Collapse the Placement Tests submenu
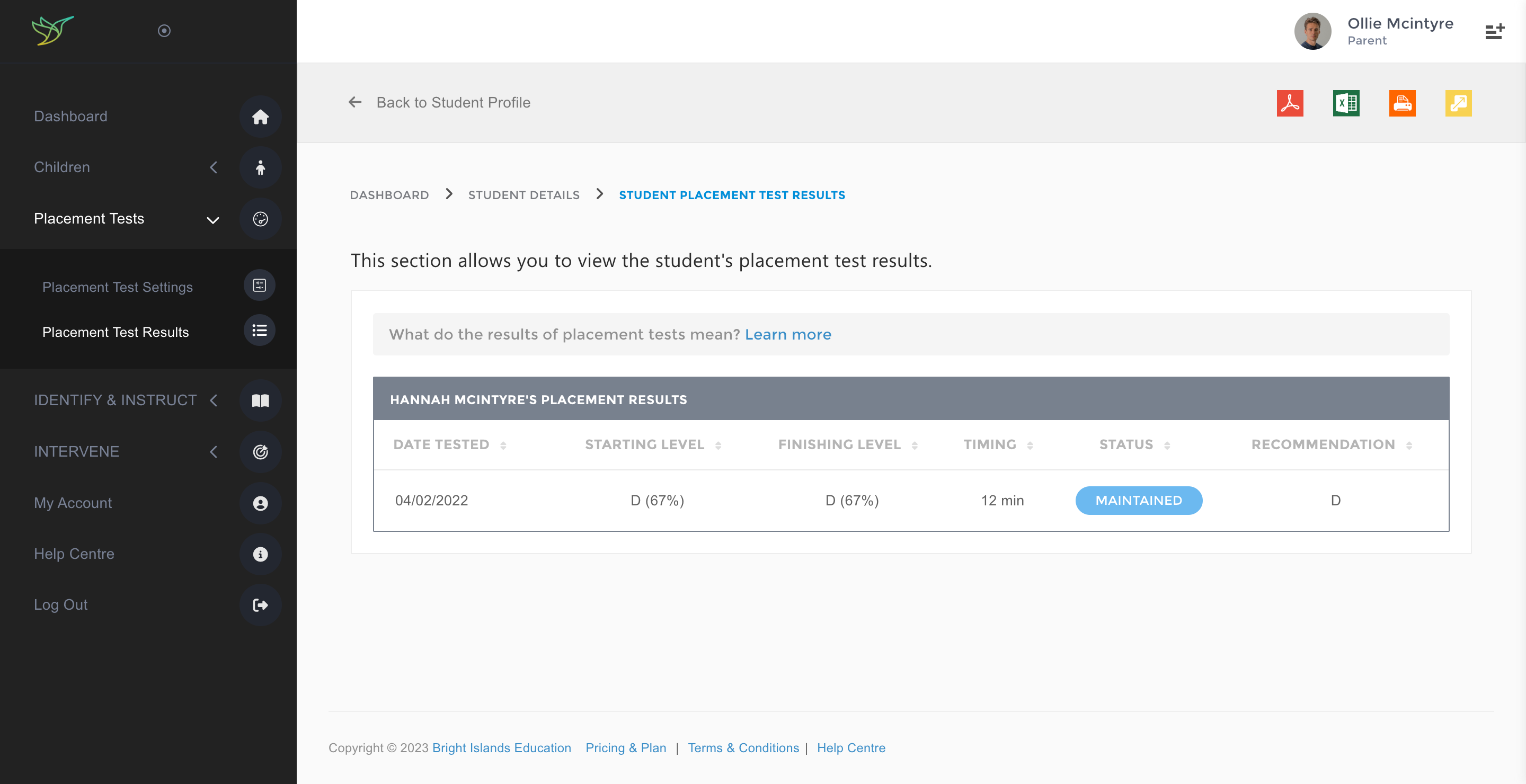Screen dimensions: 1526x784 tap(213, 219)
